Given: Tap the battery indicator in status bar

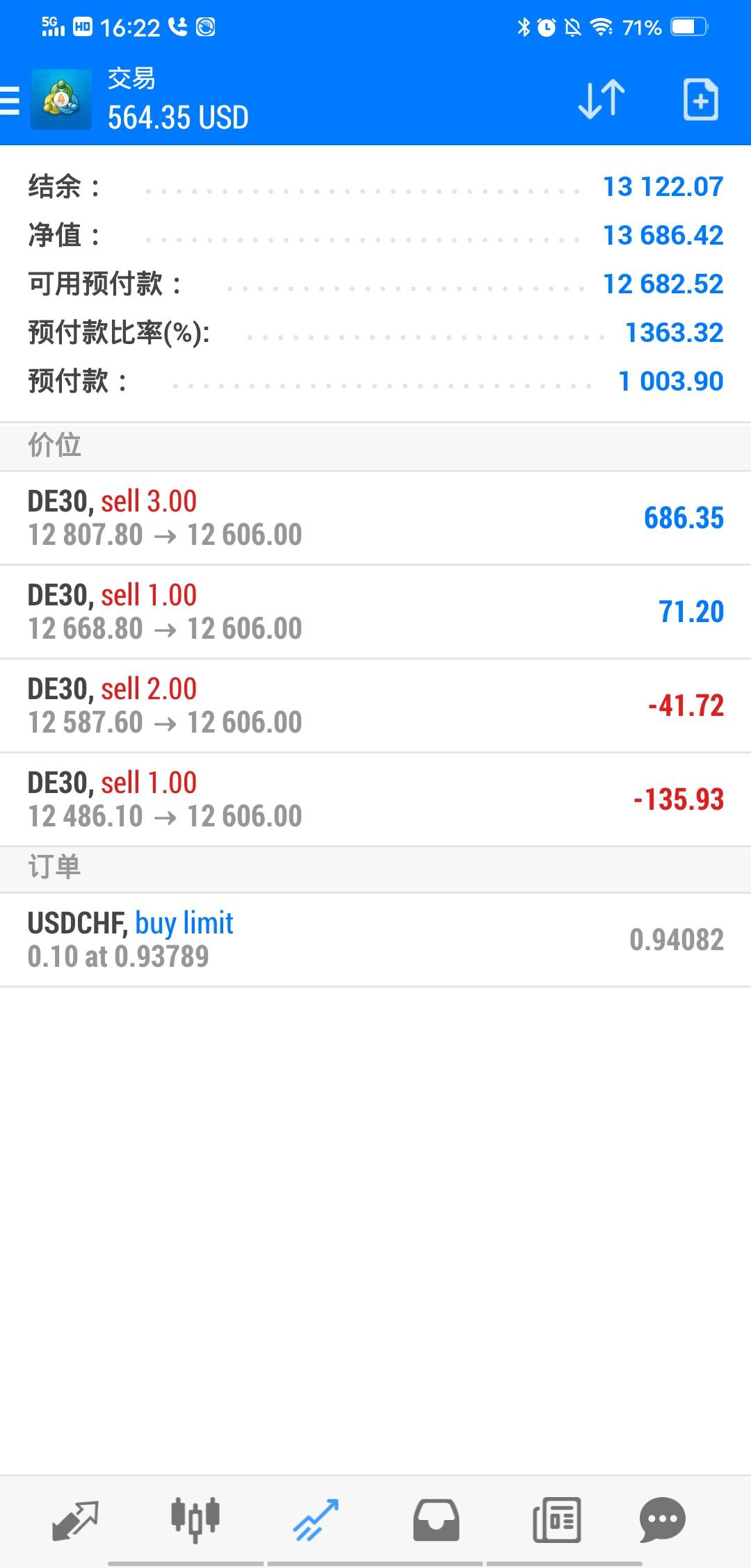Looking at the screenshot, I should click(689, 27).
